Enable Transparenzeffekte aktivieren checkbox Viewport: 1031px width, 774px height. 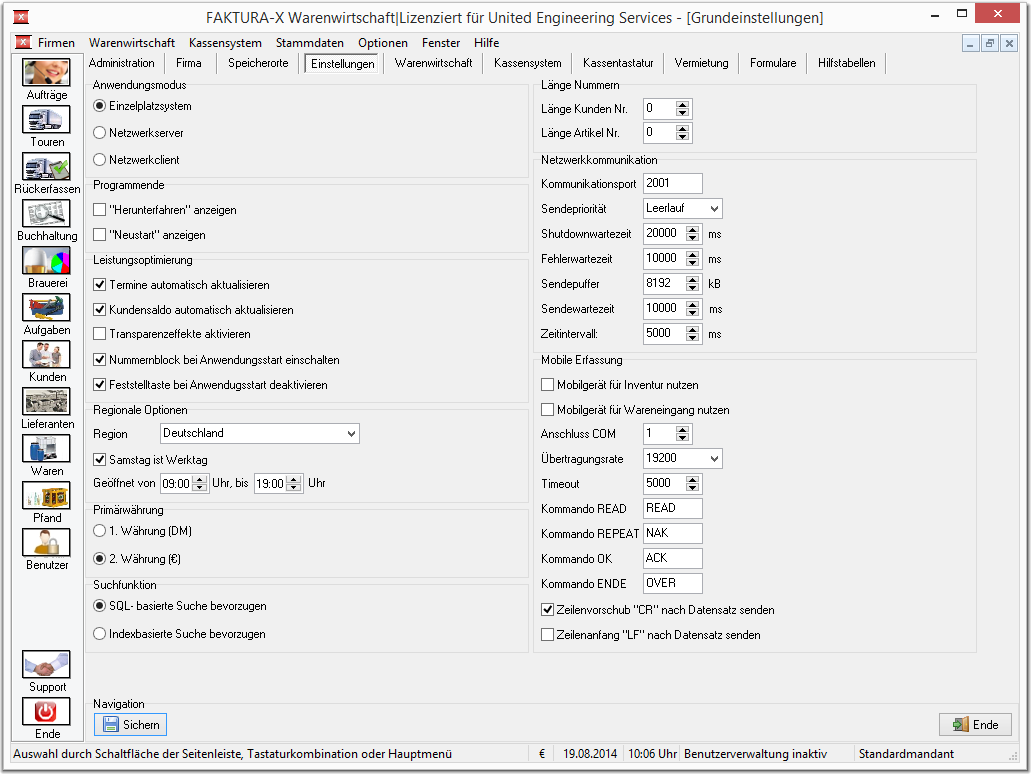99,334
